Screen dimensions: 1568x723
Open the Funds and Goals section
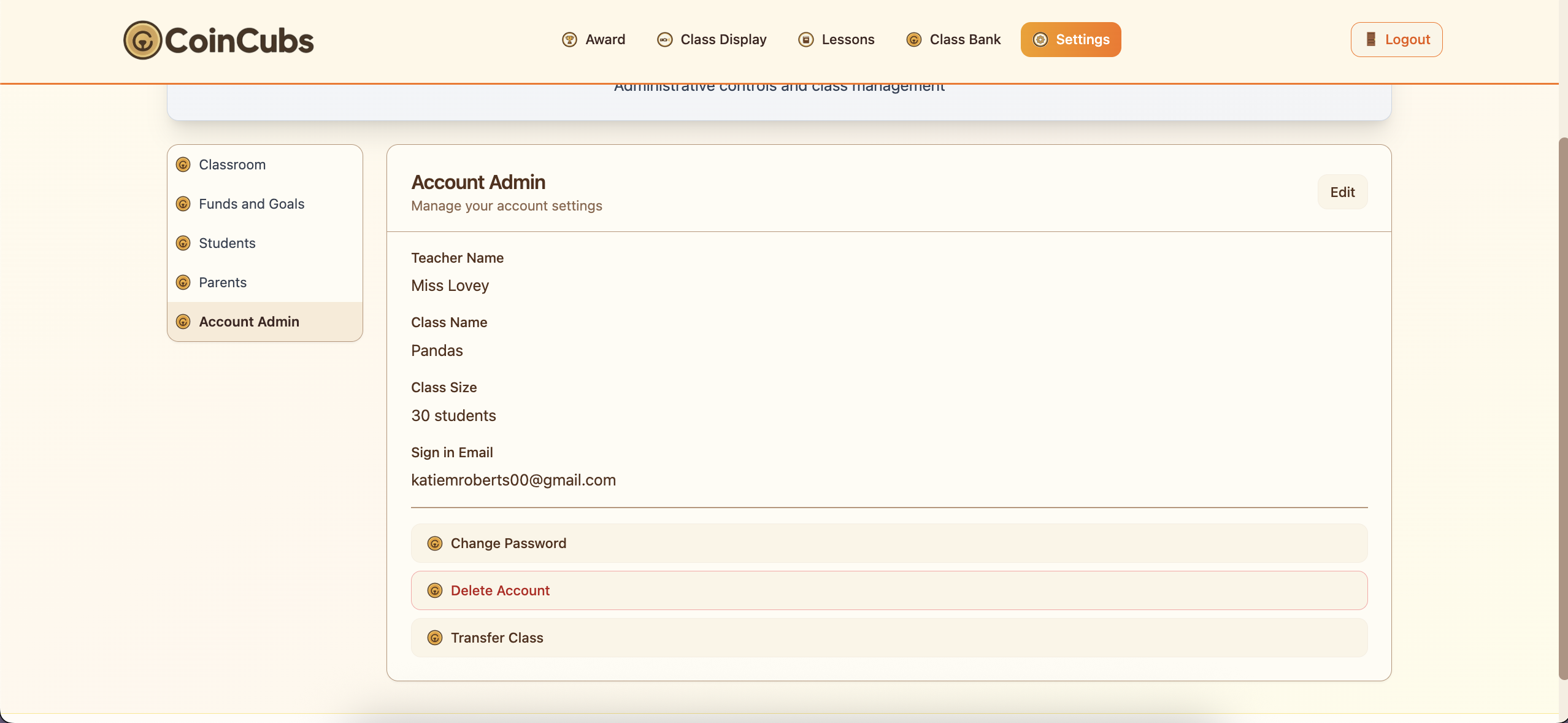pos(252,204)
